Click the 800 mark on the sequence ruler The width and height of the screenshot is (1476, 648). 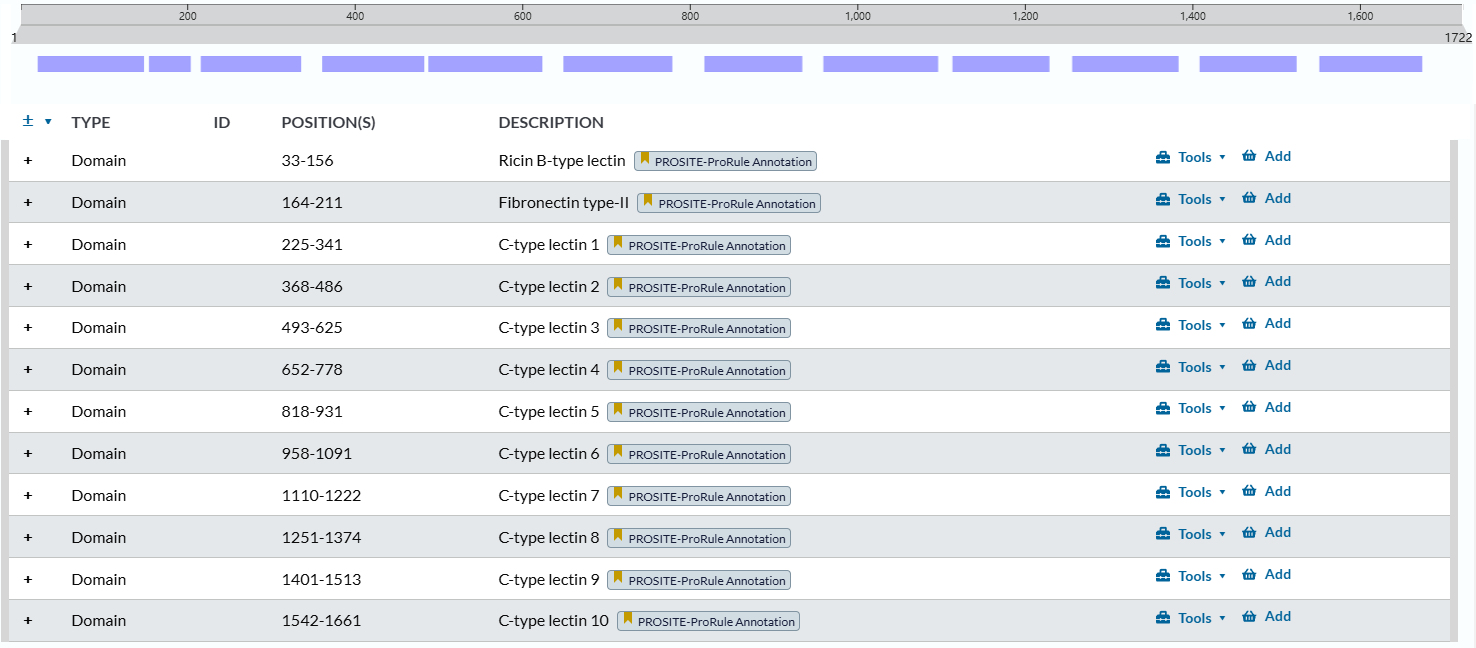click(689, 16)
